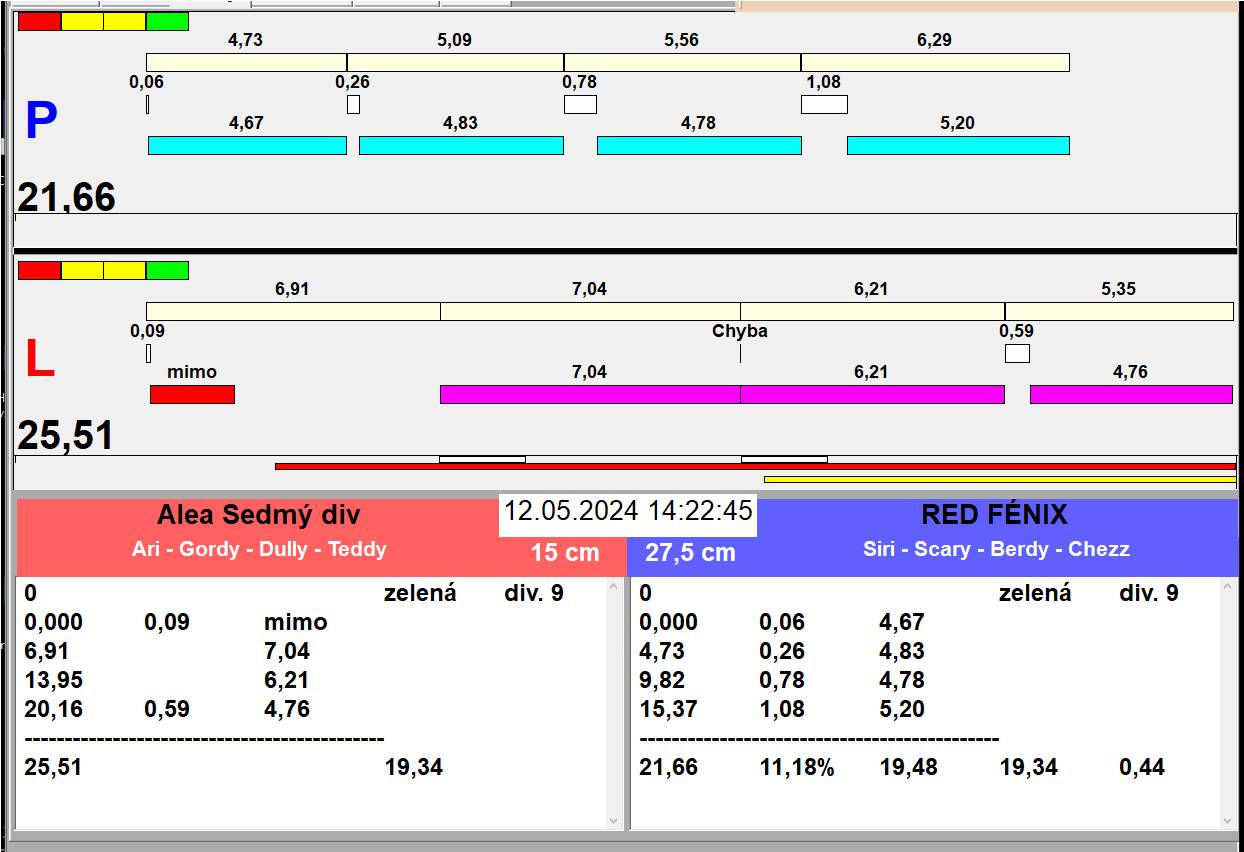Select lane L yellow light beside the red
Screen dimensions: 1244x852
82,270
